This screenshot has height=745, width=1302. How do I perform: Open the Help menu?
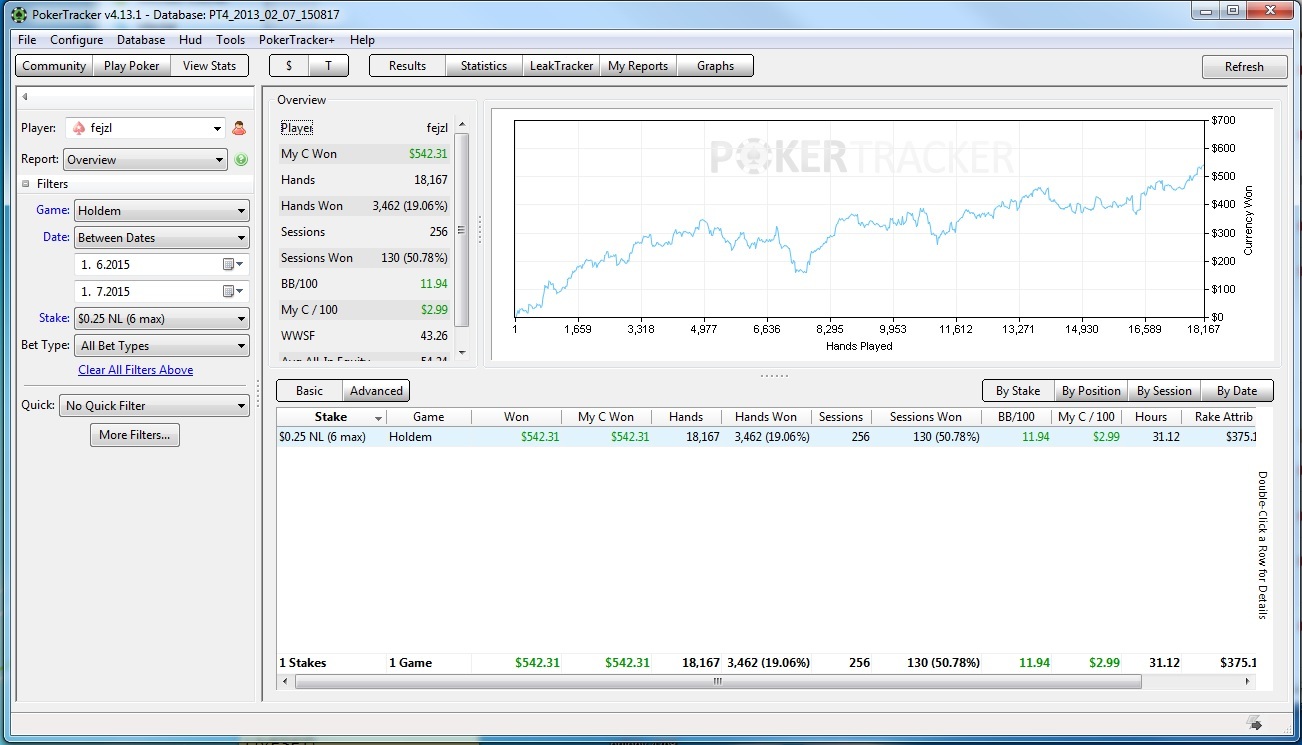point(362,40)
